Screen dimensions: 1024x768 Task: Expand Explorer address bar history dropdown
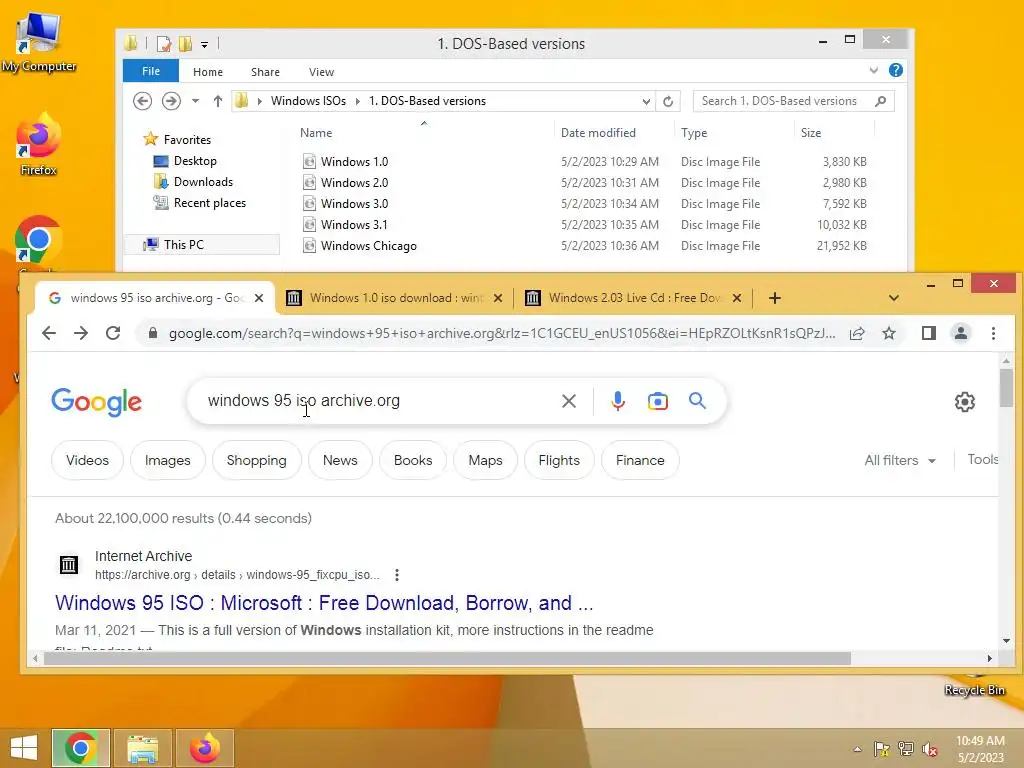[x=646, y=101]
